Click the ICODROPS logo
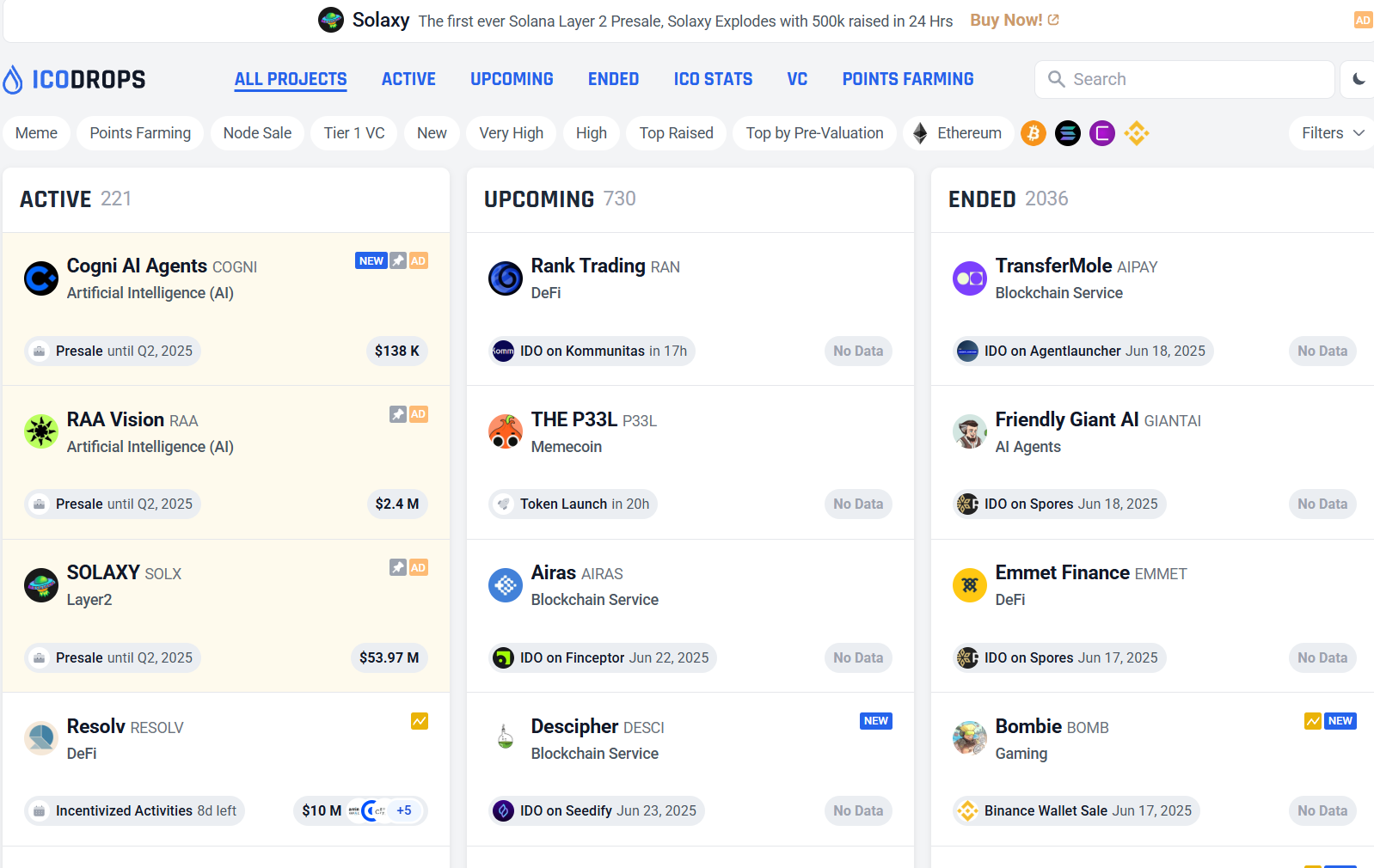Image resolution: width=1374 pixels, height=868 pixels. 74,80
